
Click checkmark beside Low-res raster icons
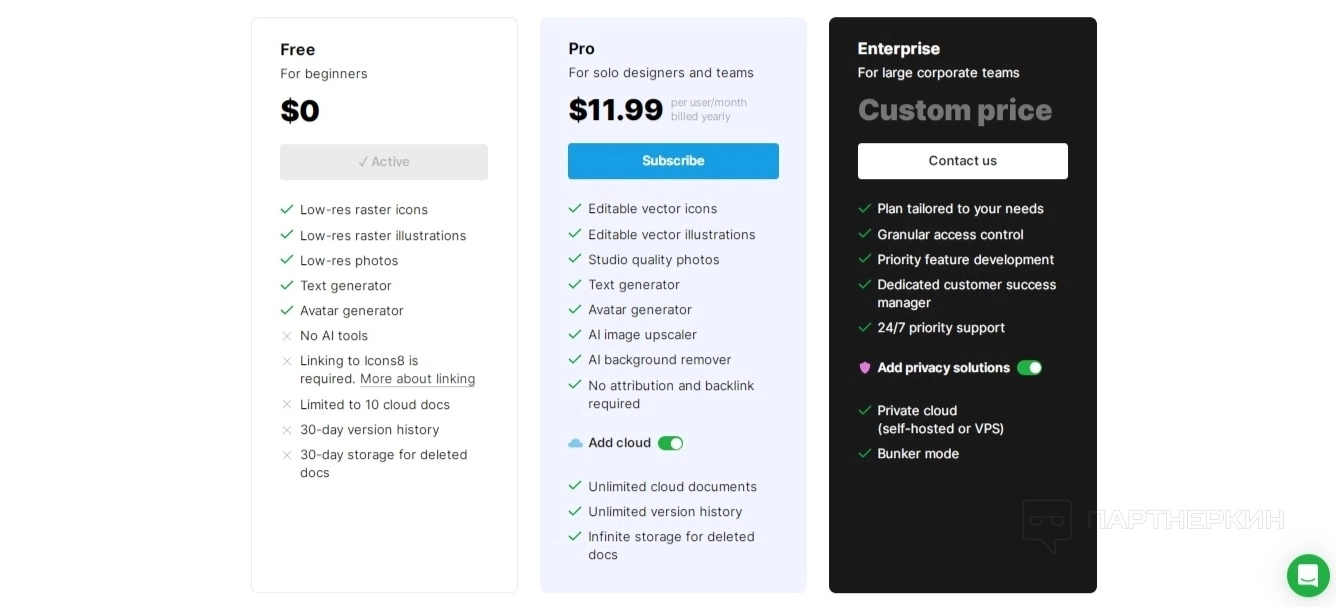[287, 210]
